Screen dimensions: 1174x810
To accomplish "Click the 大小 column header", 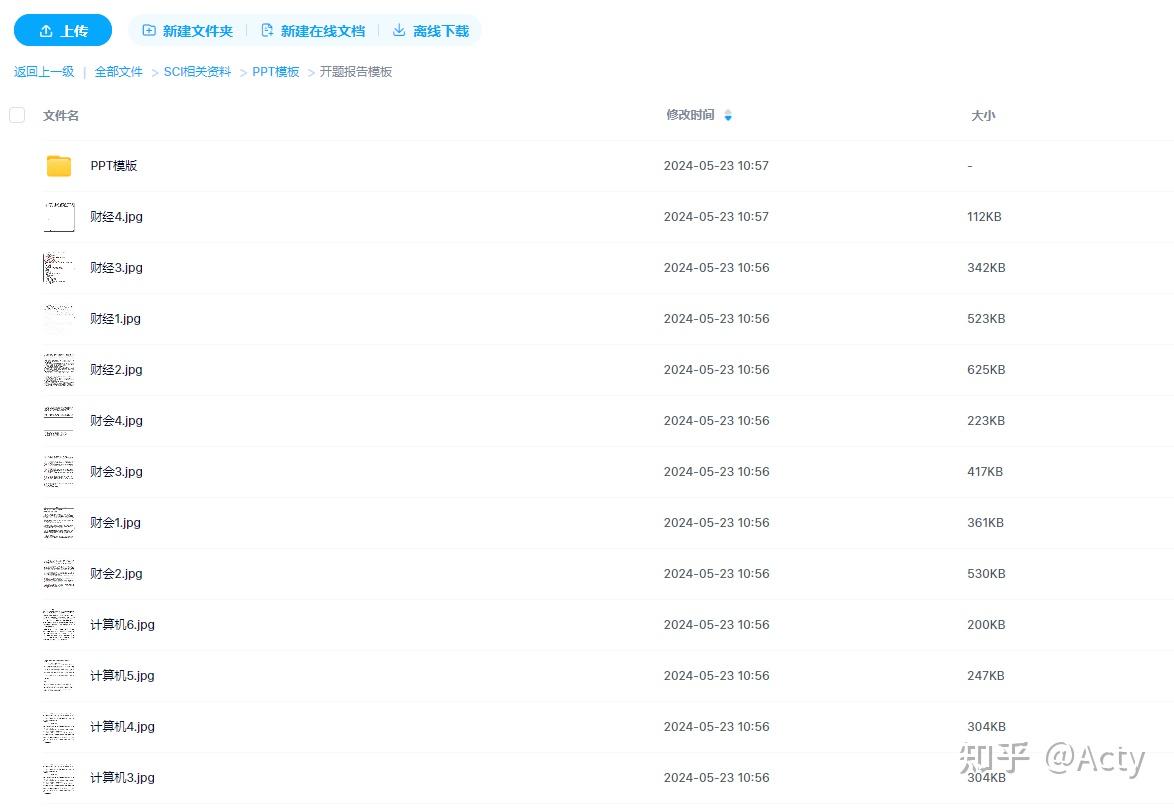I will 983,115.
